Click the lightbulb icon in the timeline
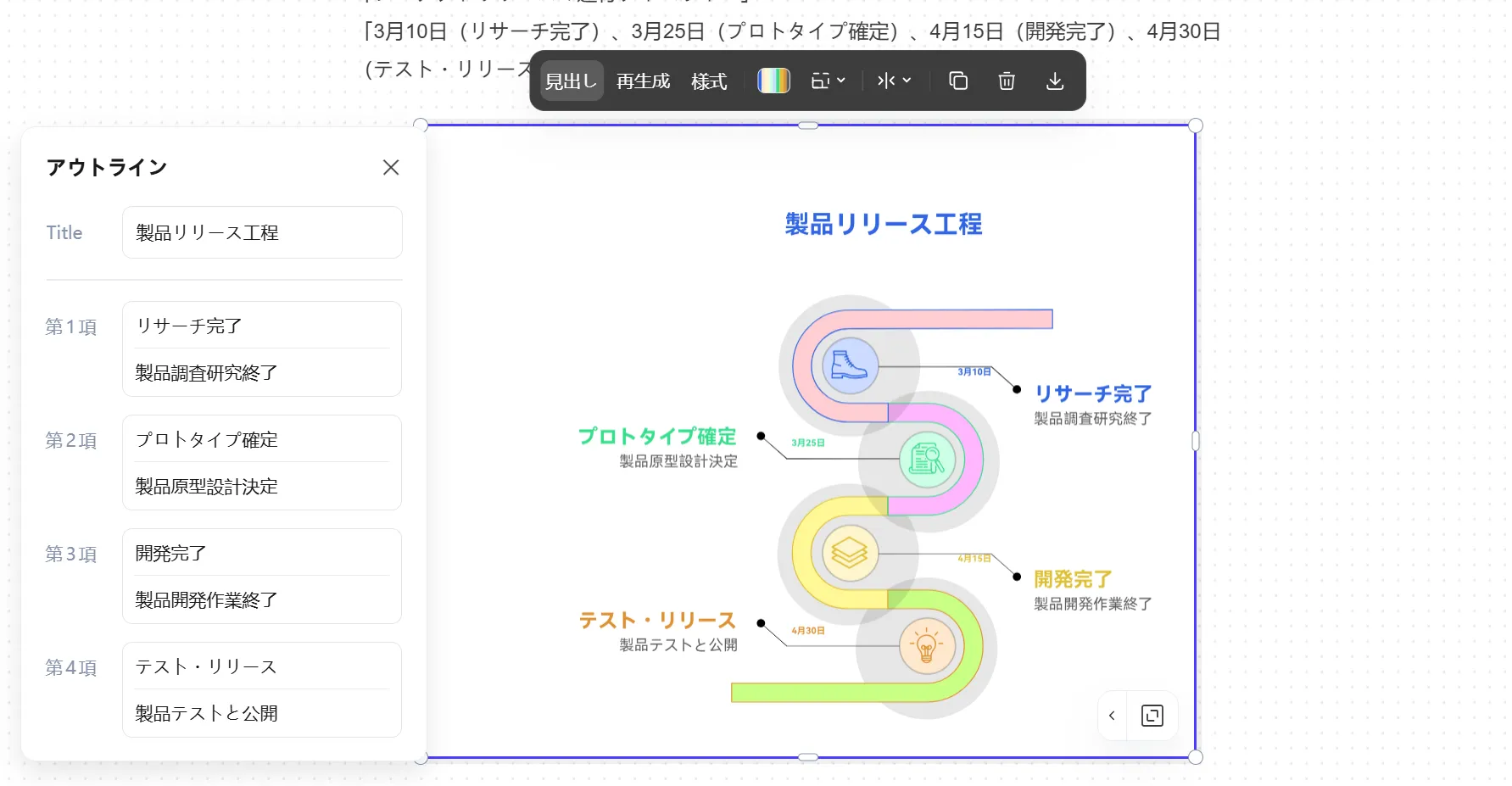 [926, 647]
